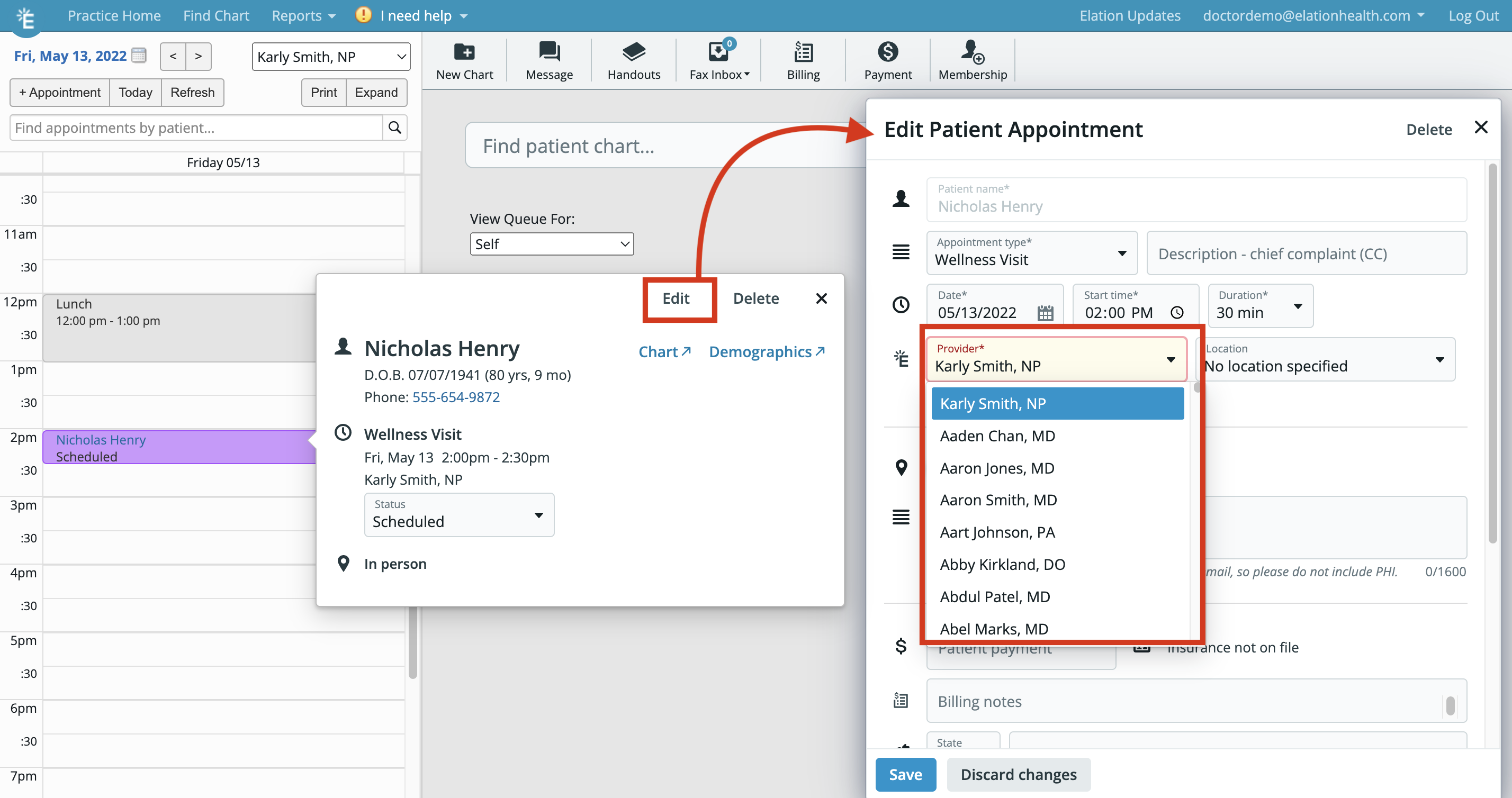The image size is (1512, 798).
Task: Click the Message icon
Action: [548, 59]
